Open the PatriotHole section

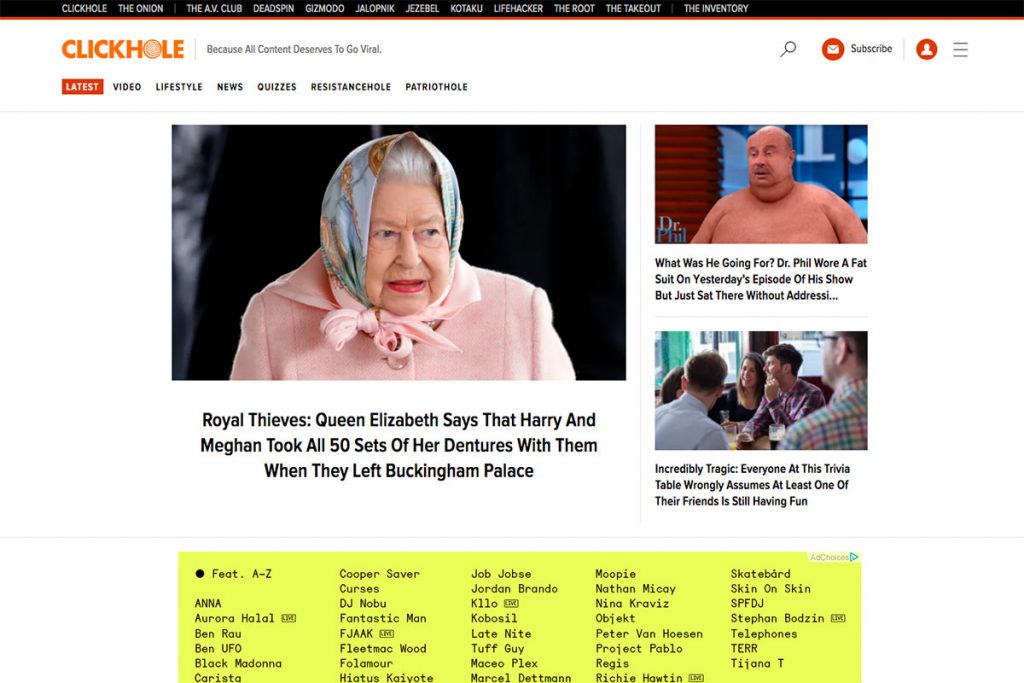click(x=436, y=87)
